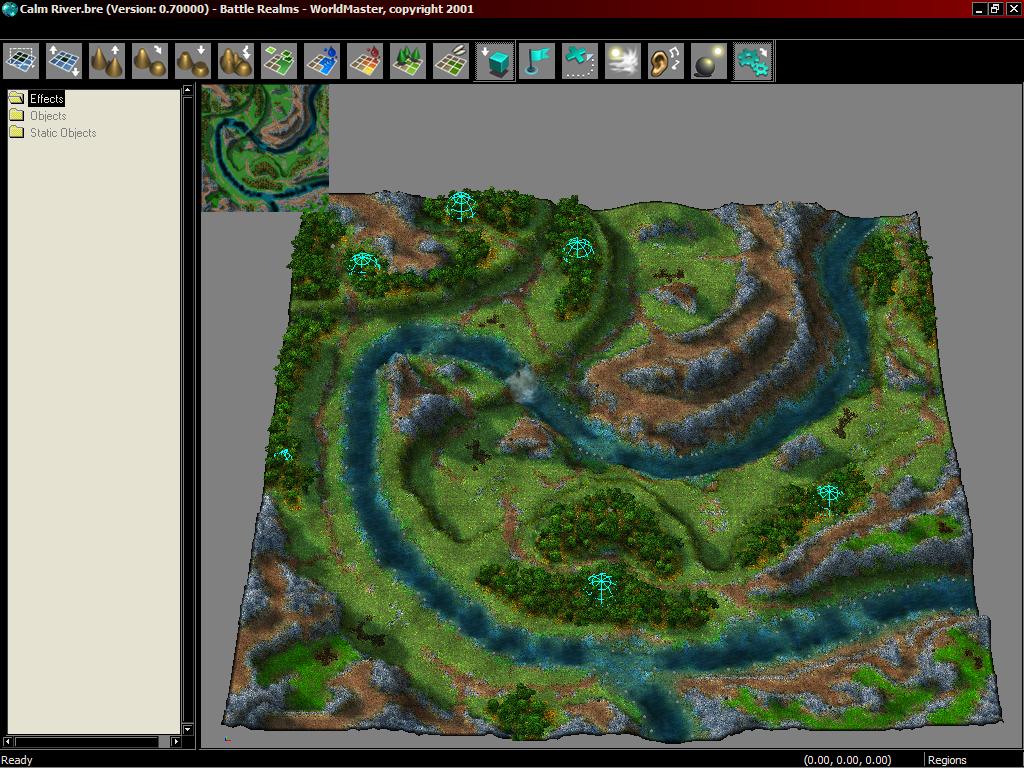Screen dimensions: 1024x768
Task: Pick the tree placement tool
Action: click(x=408, y=61)
